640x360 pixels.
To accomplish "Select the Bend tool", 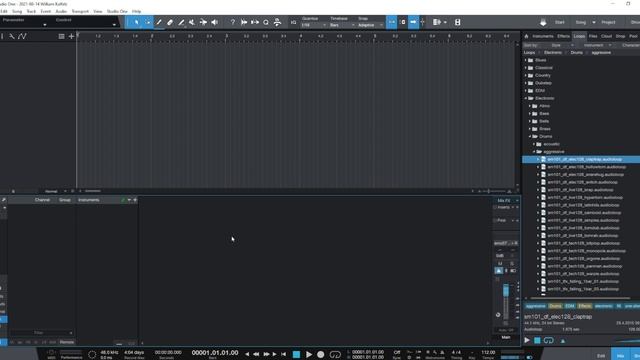I will [203, 22].
